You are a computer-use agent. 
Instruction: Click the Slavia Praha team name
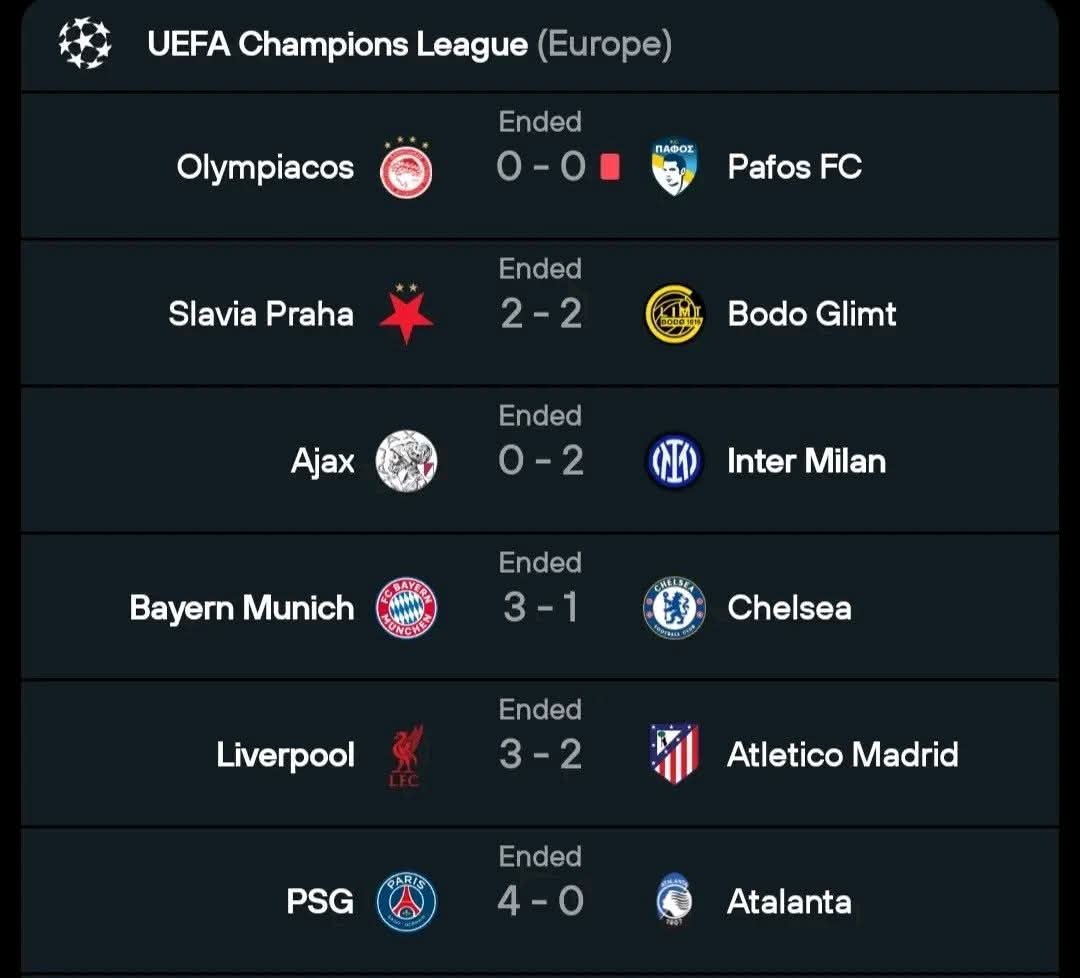pos(261,314)
